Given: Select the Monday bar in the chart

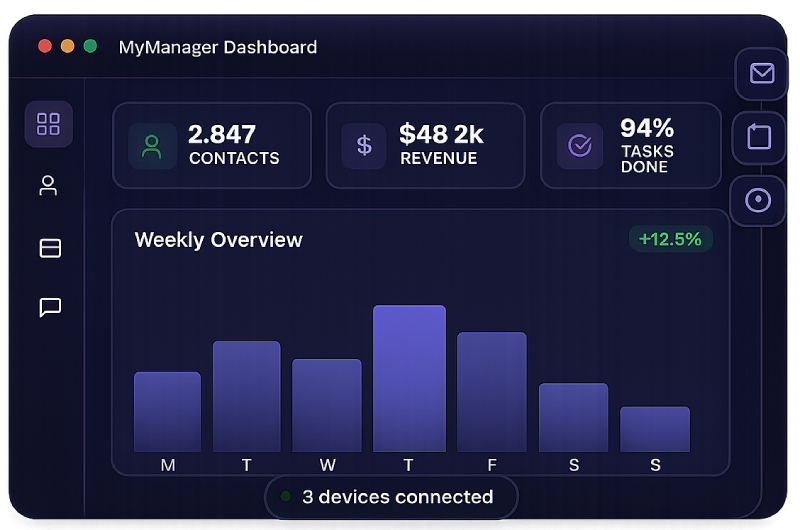Looking at the screenshot, I should pos(167,412).
